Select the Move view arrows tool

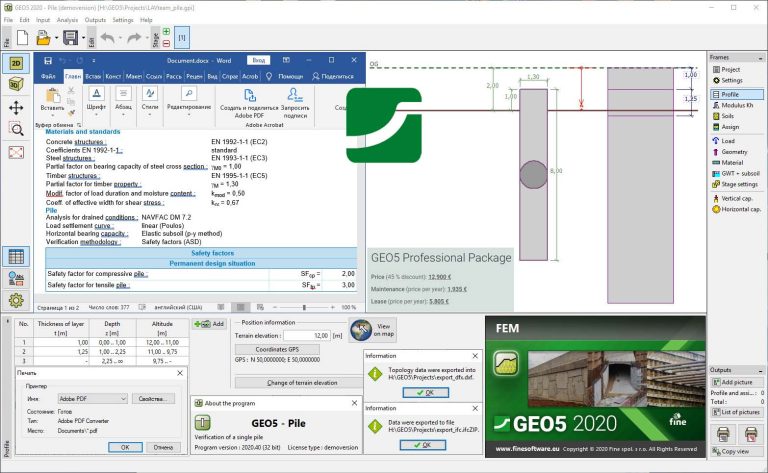(x=16, y=108)
